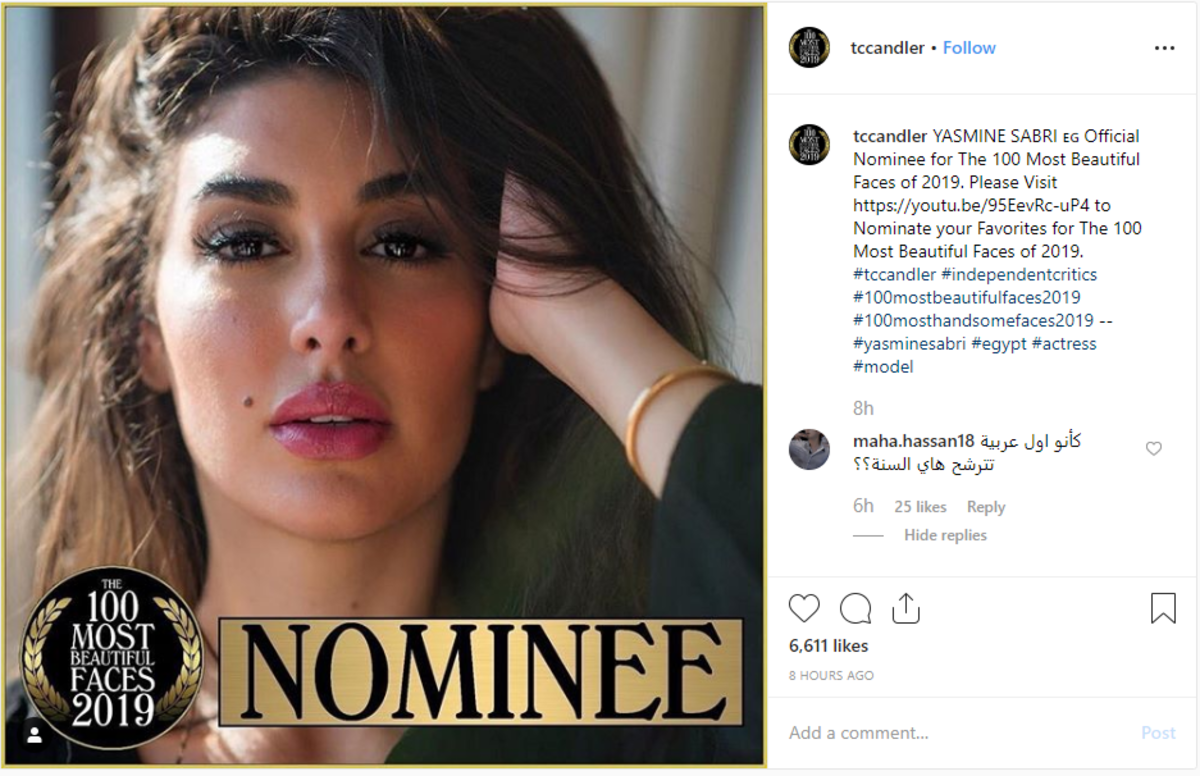This screenshot has height=776, width=1200.
Task: Open the three-dots more options menu
Action: pos(1165,47)
